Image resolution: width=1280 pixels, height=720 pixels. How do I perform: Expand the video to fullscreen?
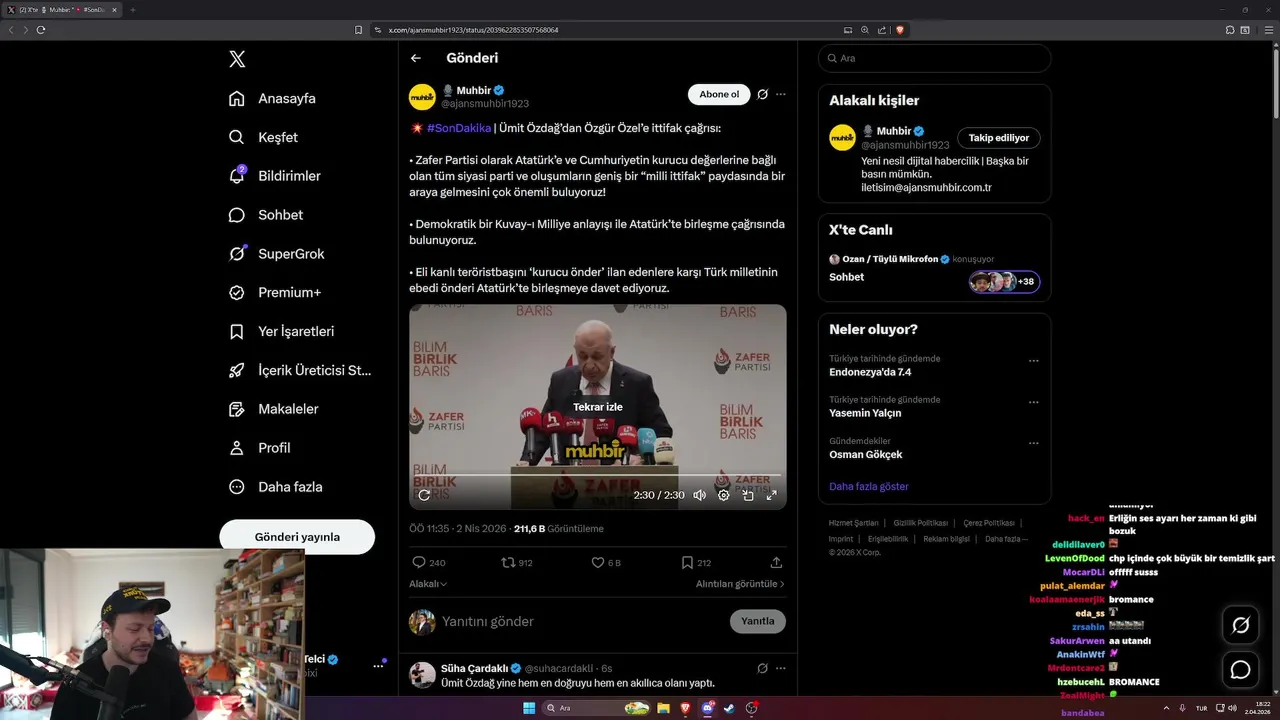[x=772, y=495]
